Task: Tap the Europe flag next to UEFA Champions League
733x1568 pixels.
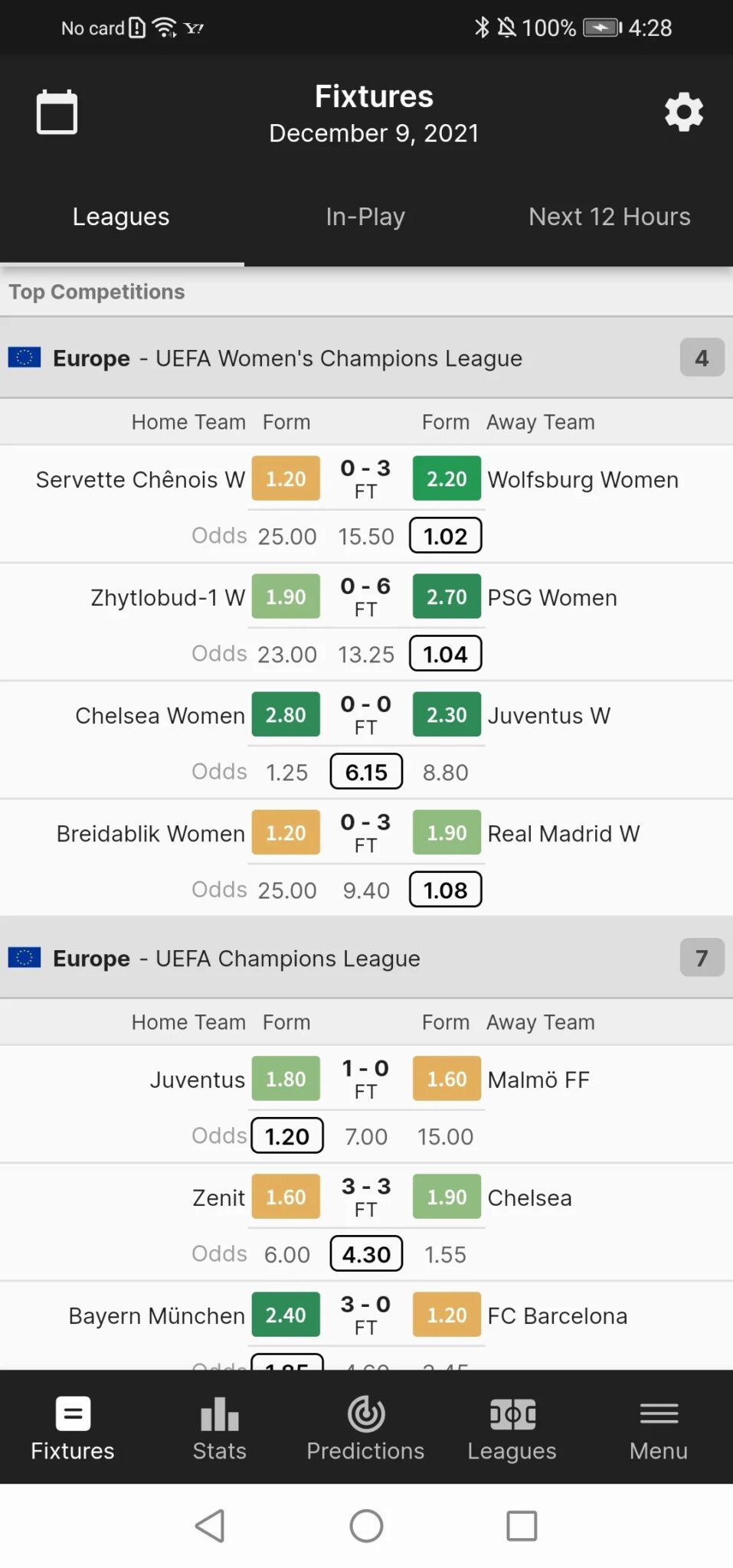Action: [x=27, y=958]
